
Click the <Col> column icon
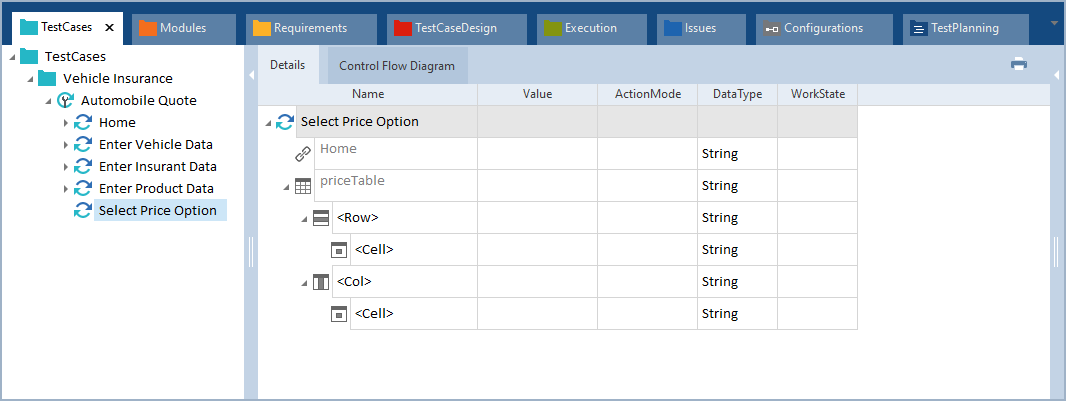point(321,282)
